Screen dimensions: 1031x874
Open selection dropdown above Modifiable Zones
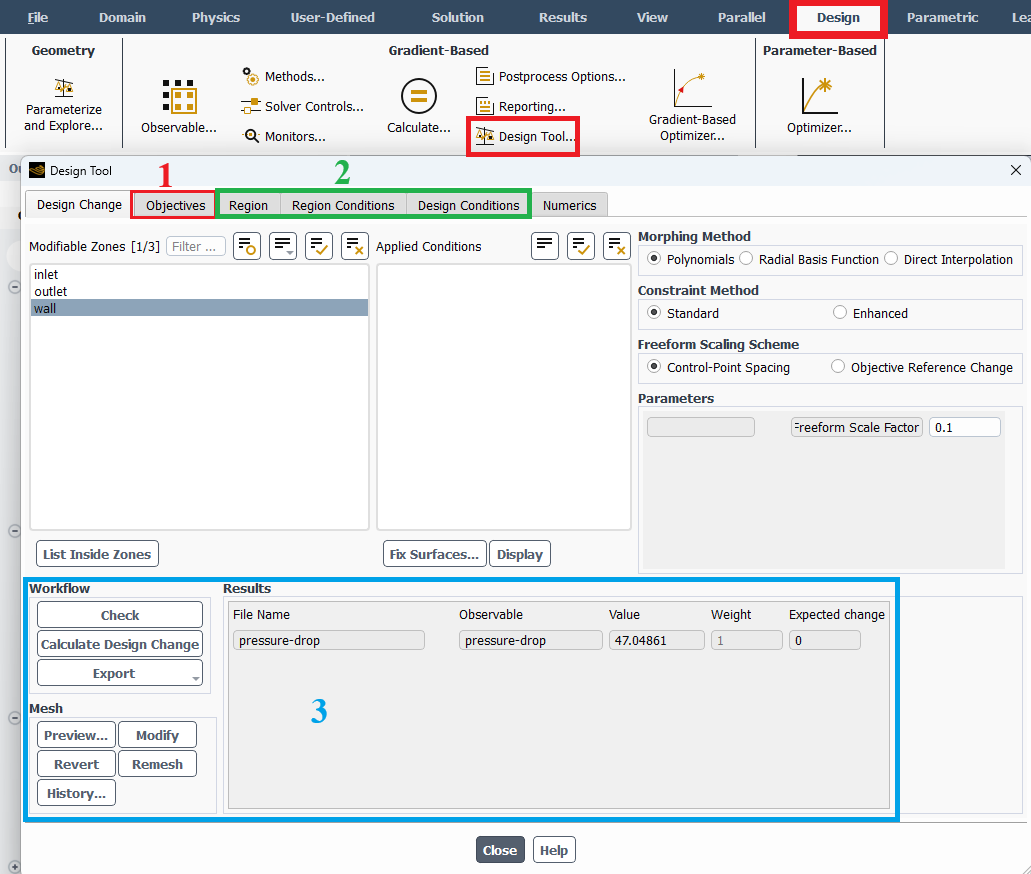pyautogui.click(x=283, y=246)
